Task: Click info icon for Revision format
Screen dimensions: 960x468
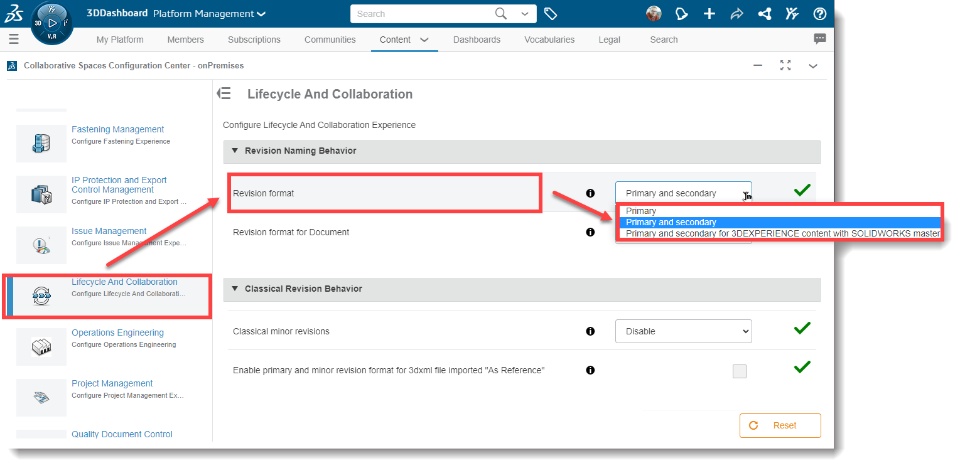Action: [x=590, y=193]
